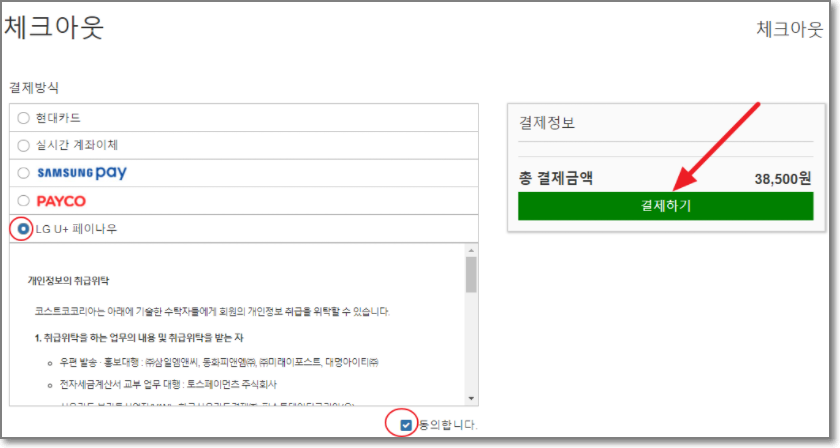The image size is (840, 448).
Task: Select the 현대카드 payment radio button
Action: (23, 118)
